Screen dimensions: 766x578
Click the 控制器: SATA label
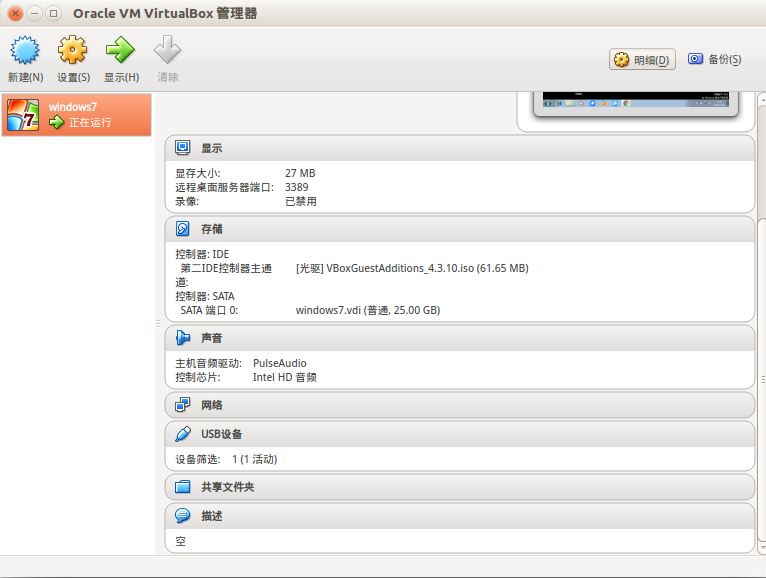(205, 296)
